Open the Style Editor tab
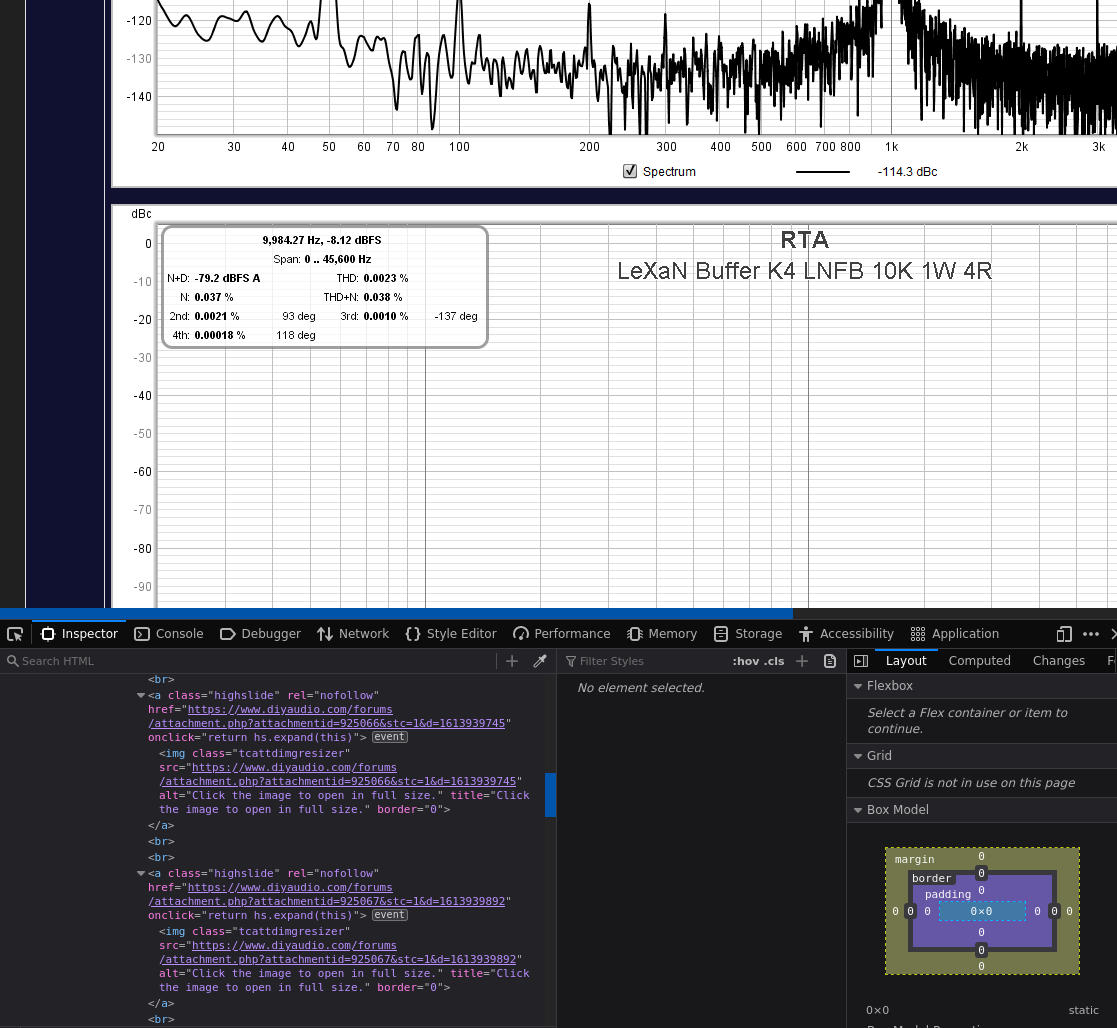This screenshot has height=1028, width=1117. (451, 634)
